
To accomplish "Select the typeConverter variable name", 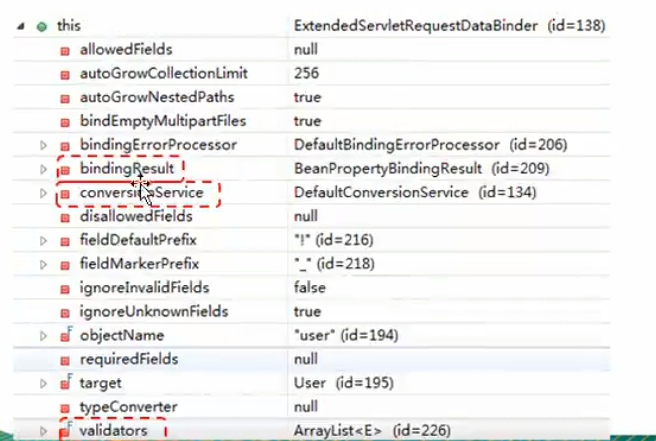I will [128, 407].
